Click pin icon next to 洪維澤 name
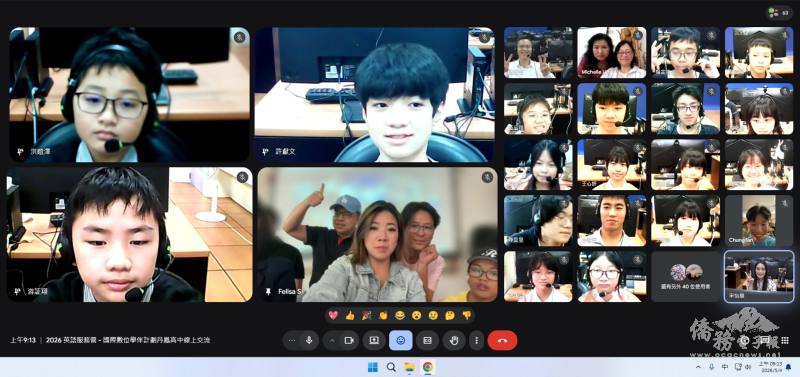800x377 pixels. [x=20, y=152]
